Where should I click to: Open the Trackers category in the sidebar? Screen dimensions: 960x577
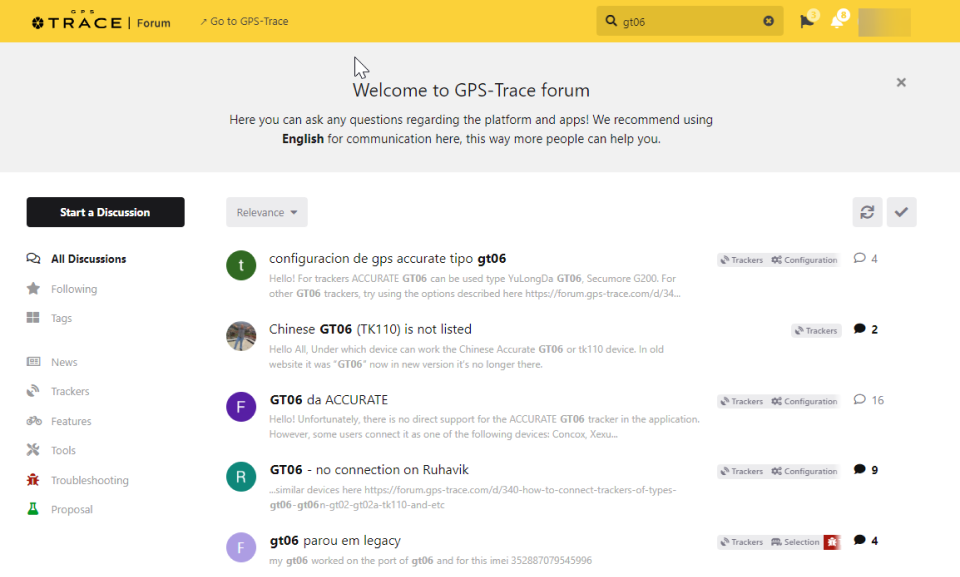tap(70, 391)
